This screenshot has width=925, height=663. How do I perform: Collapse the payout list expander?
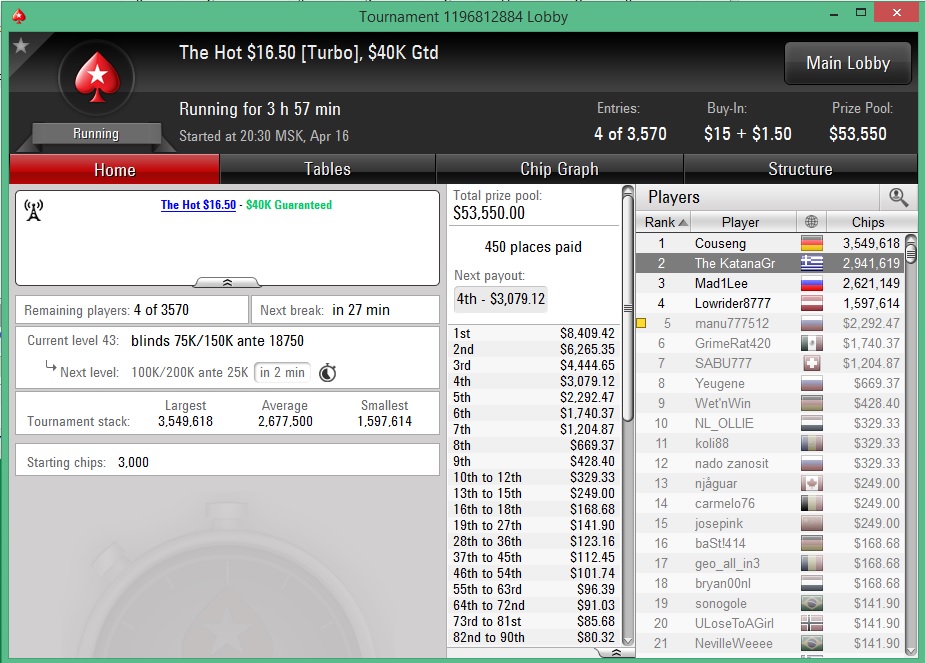click(615, 652)
